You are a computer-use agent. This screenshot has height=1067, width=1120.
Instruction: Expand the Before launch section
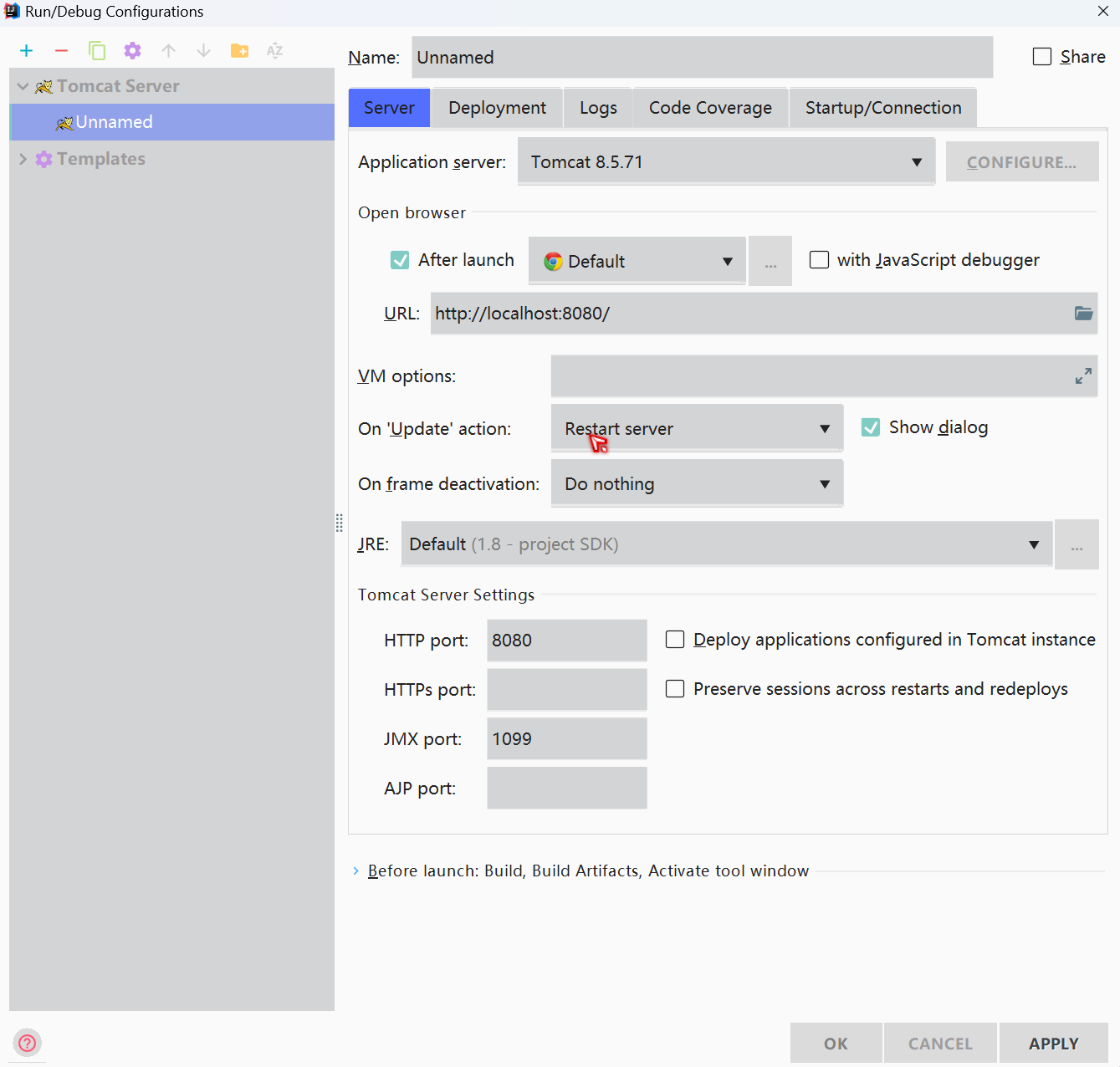(355, 871)
